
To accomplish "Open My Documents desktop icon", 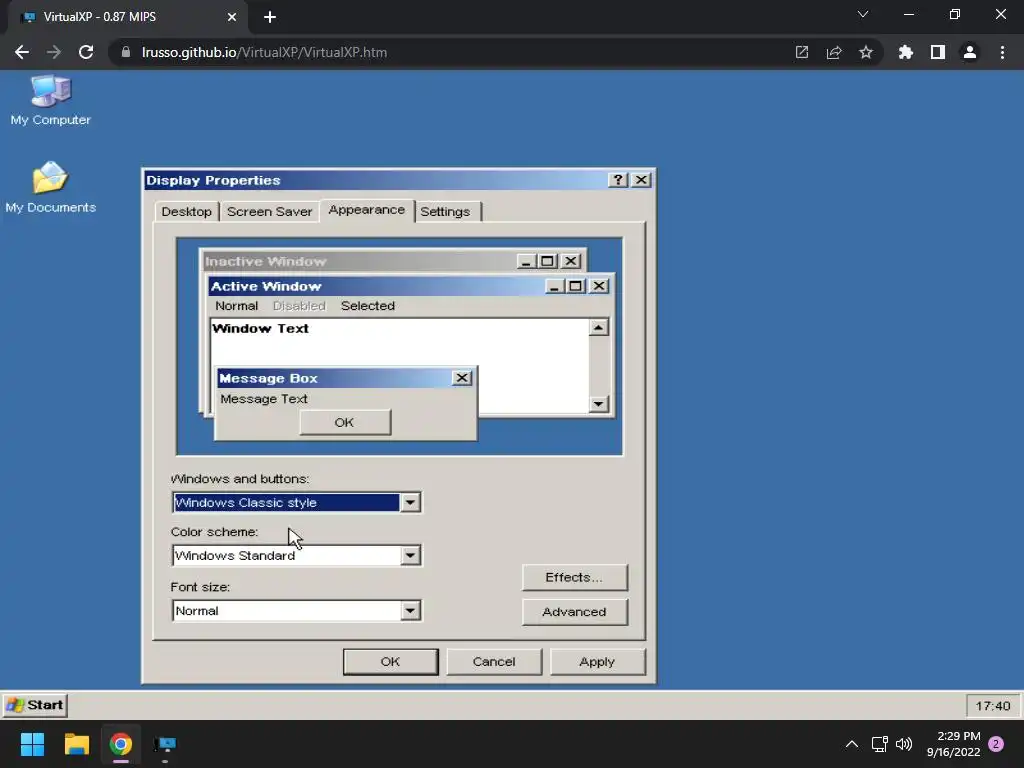I will [x=50, y=187].
